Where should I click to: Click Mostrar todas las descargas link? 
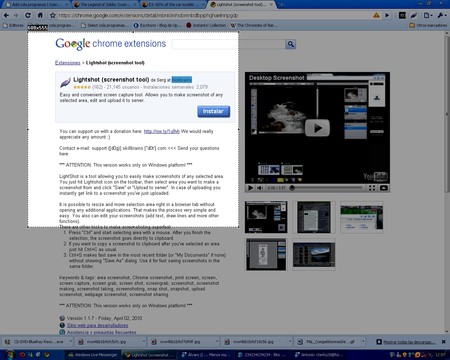[x=409, y=342]
